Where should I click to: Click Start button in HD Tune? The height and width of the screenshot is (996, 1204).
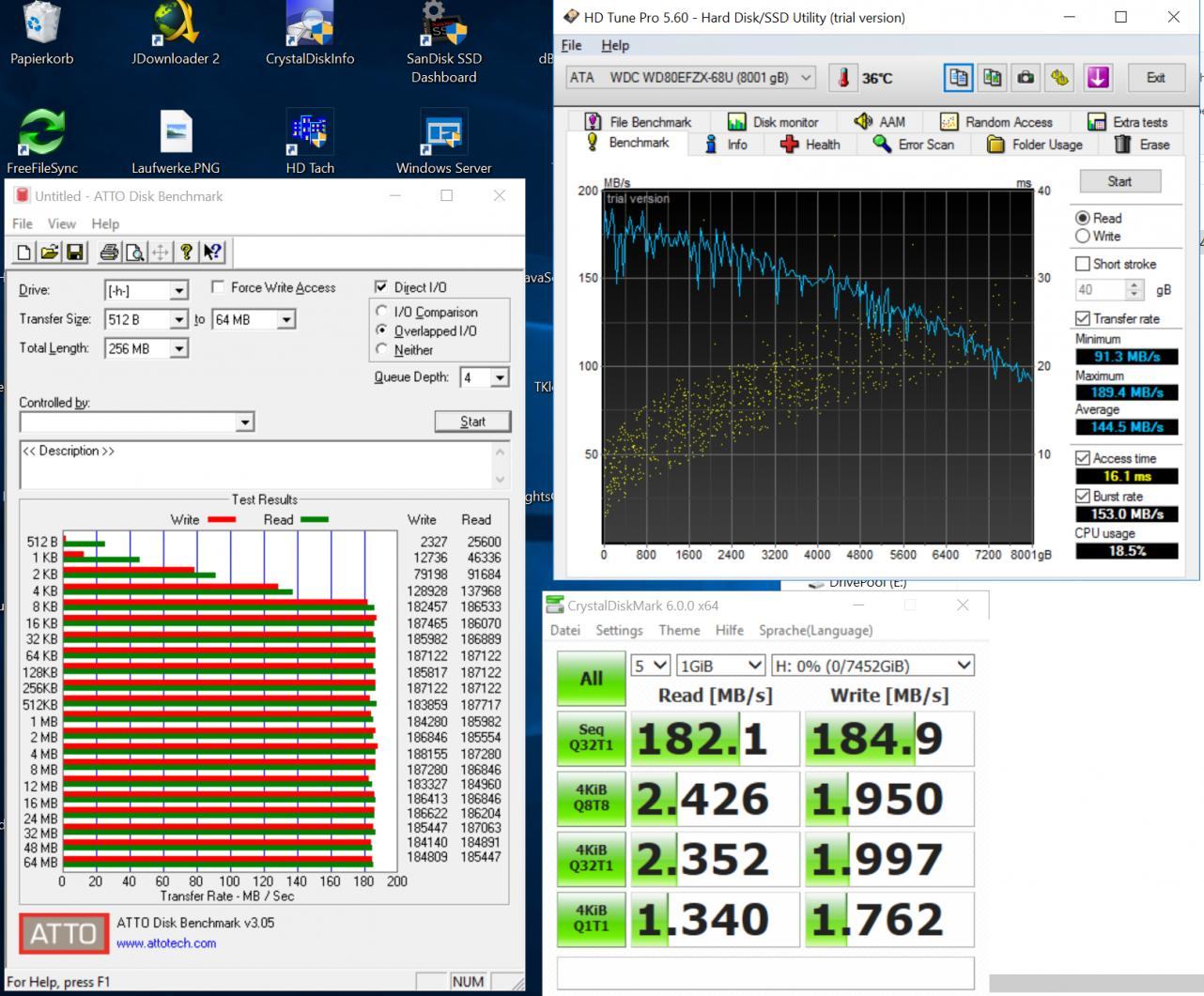point(1119,181)
